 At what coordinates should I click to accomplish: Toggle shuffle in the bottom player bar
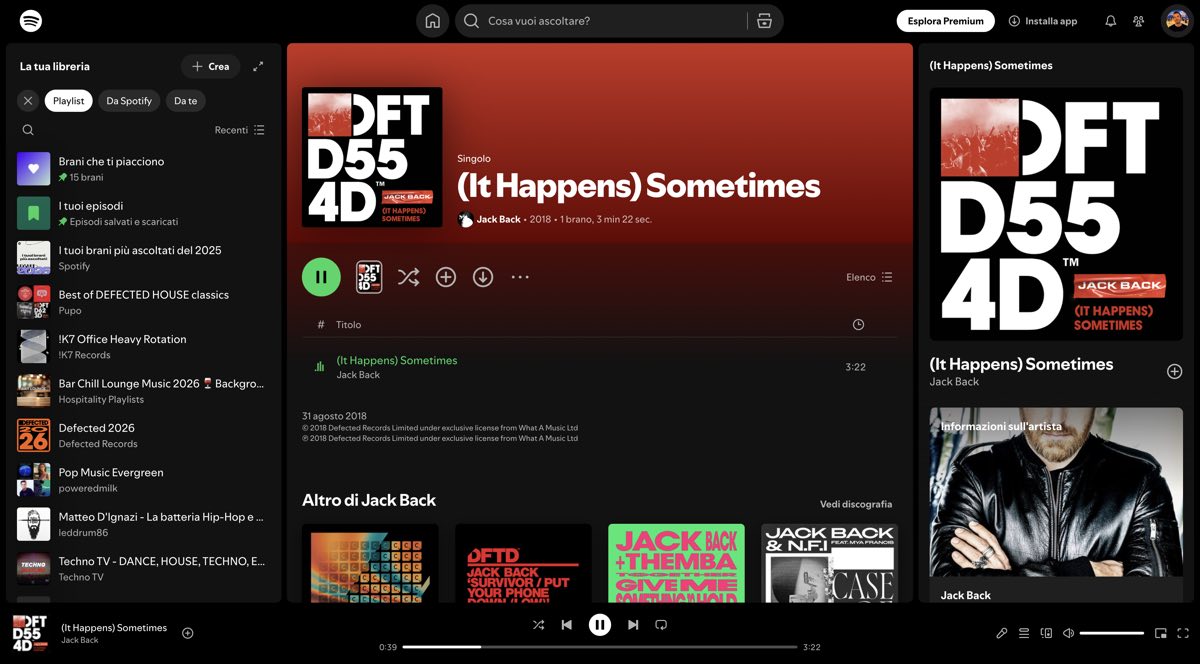click(x=538, y=625)
